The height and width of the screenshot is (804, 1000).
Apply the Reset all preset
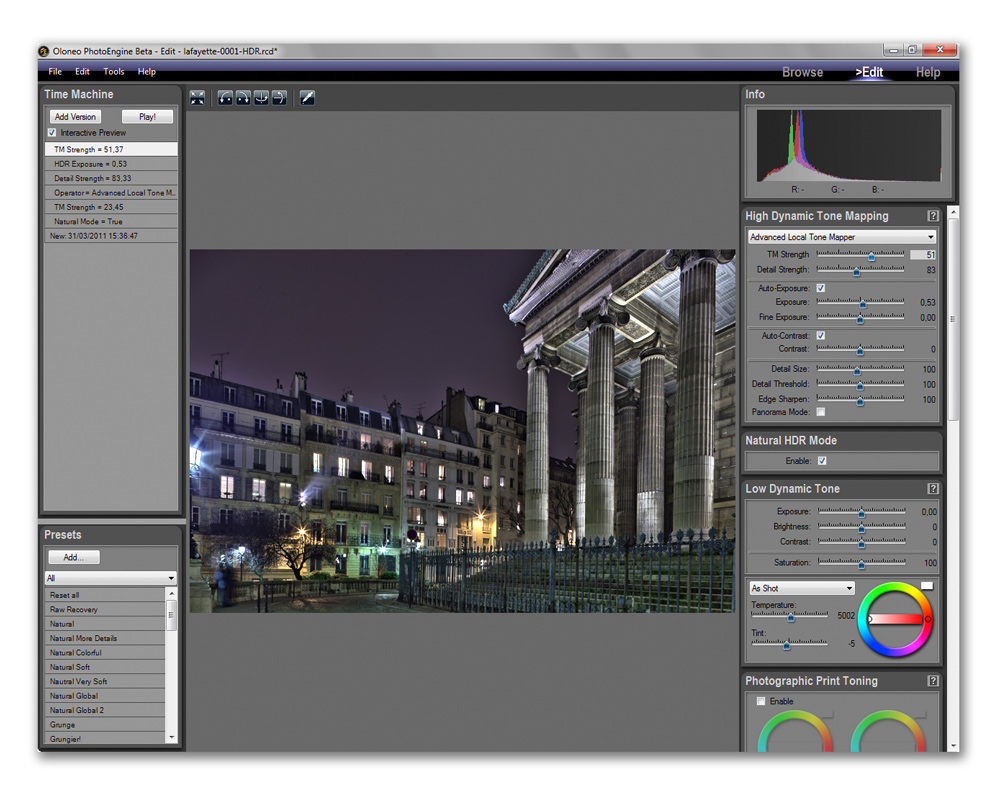click(x=105, y=595)
